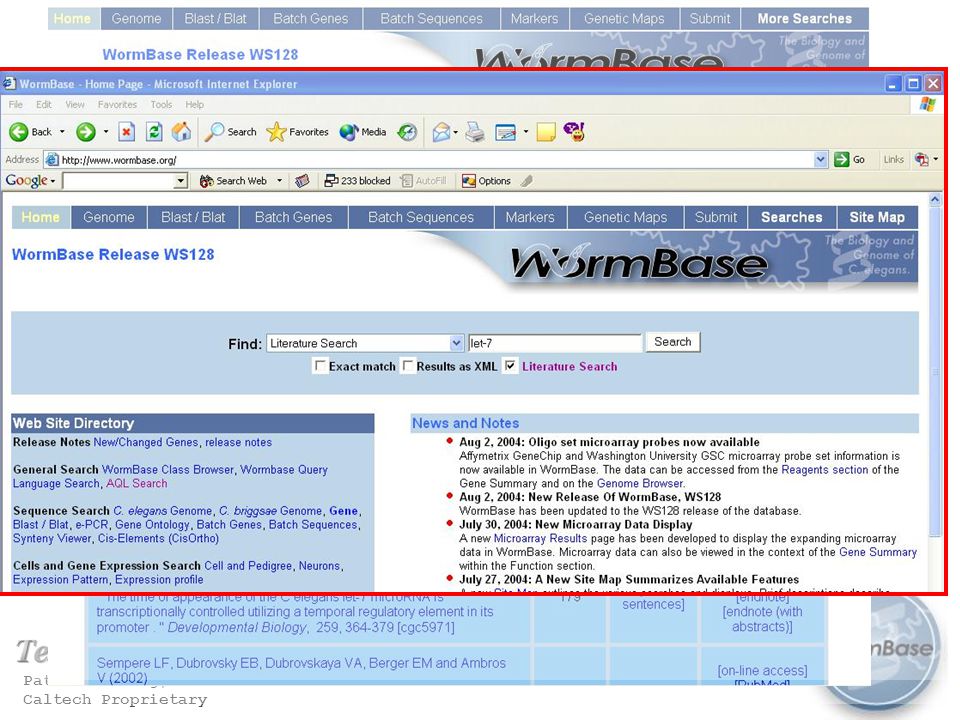This screenshot has width=960, height=720.
Task: Open Google toolbar Options
Action: [486, 181]
